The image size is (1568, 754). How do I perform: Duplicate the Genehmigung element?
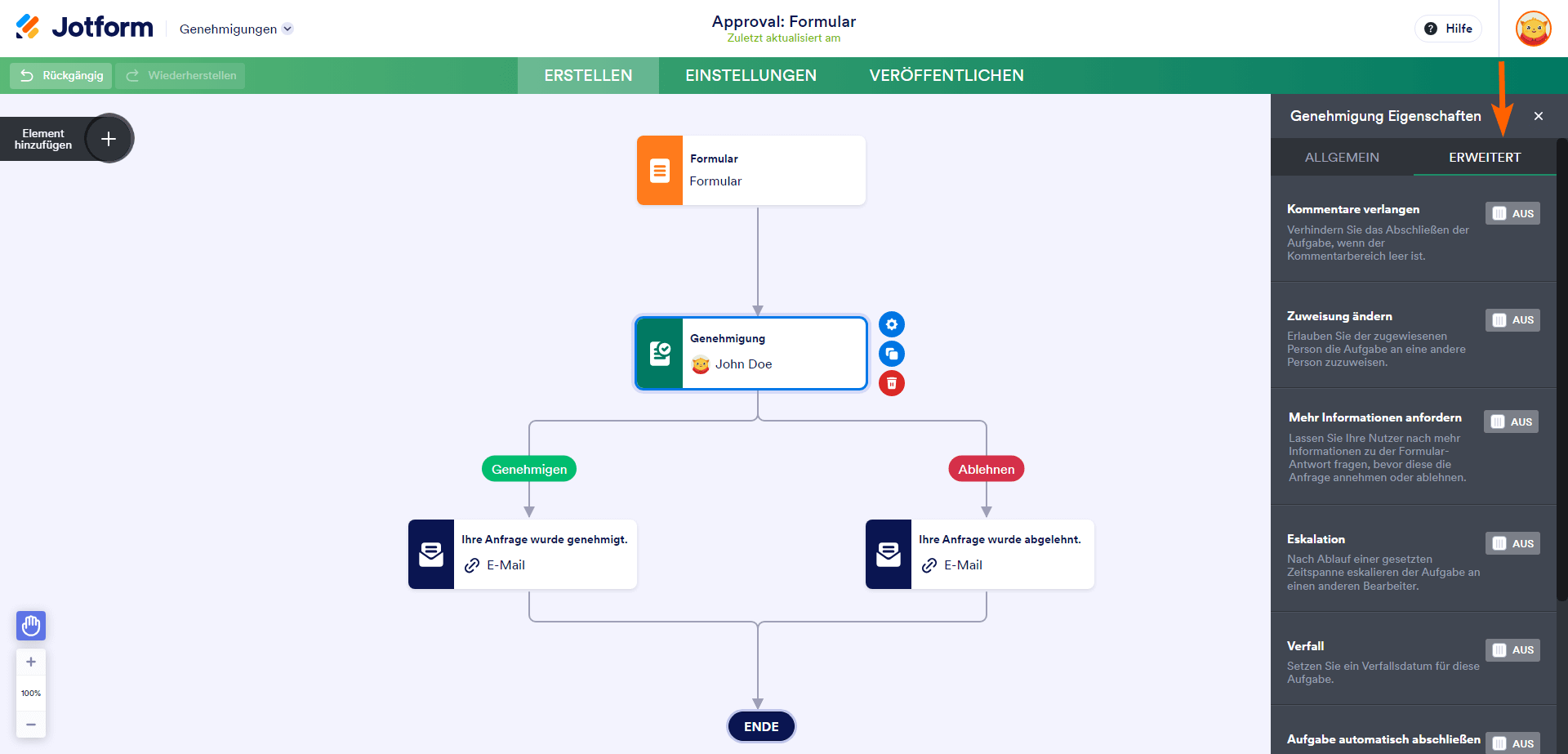pos(892,354)
